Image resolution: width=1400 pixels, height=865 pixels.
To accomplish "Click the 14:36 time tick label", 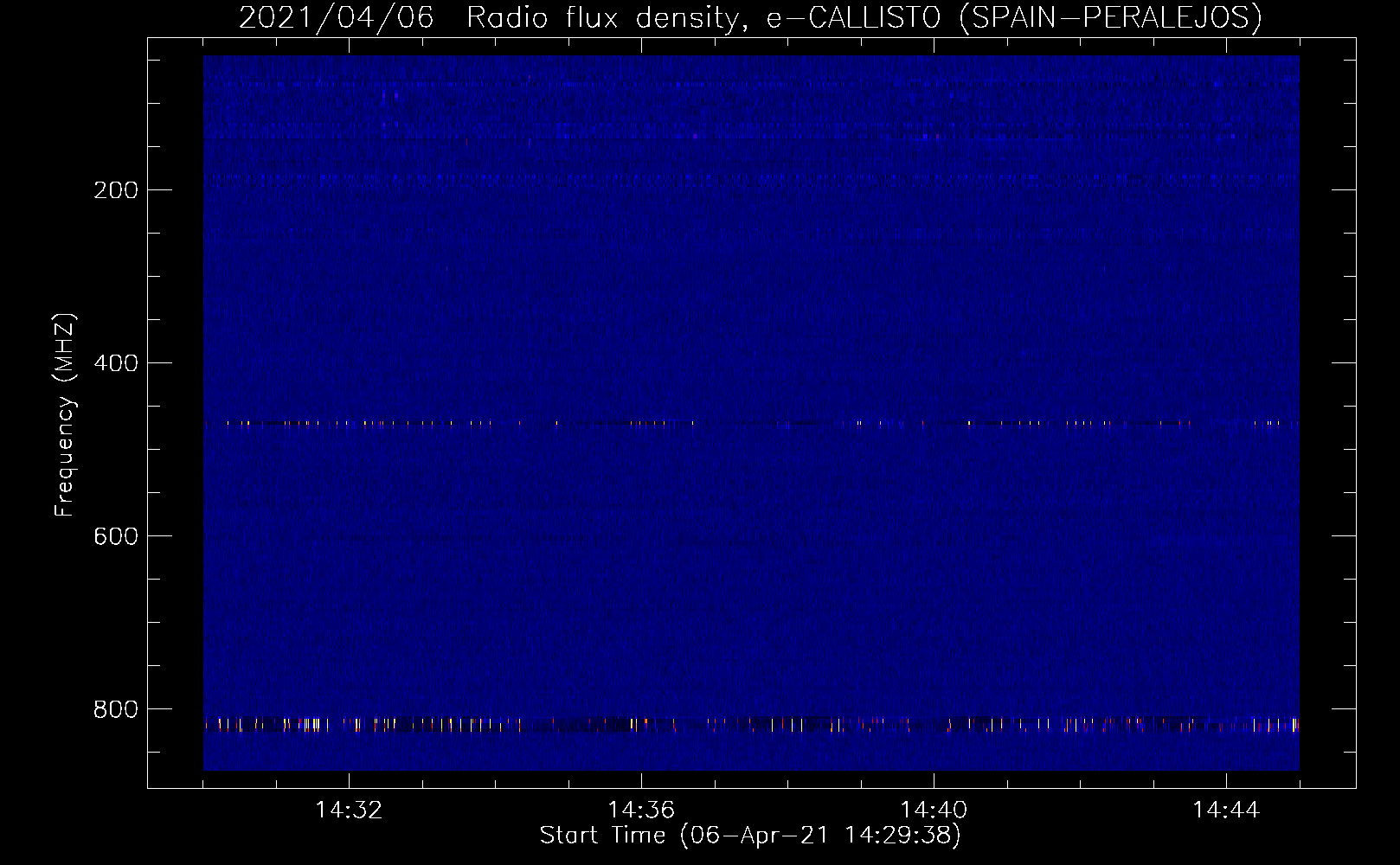I will pos(641,811).
